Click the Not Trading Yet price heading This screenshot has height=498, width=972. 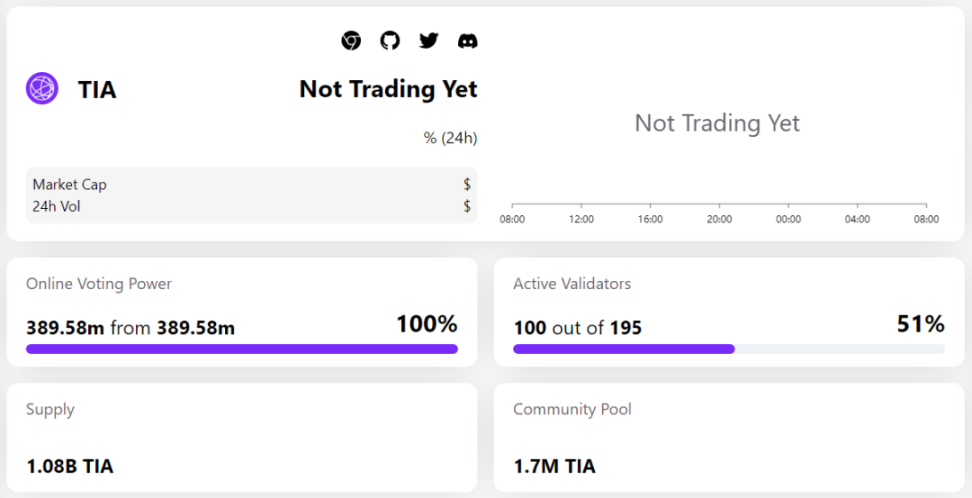pyautogui.click(x=388, y=89)
